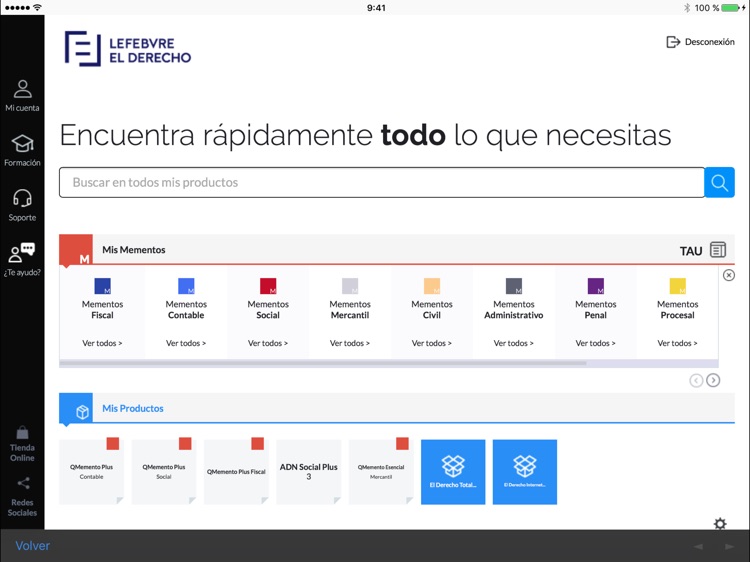Tap the Bluetooth status icon
The height and width of the screenshot is (562, 750).
[x=687, y=8]
